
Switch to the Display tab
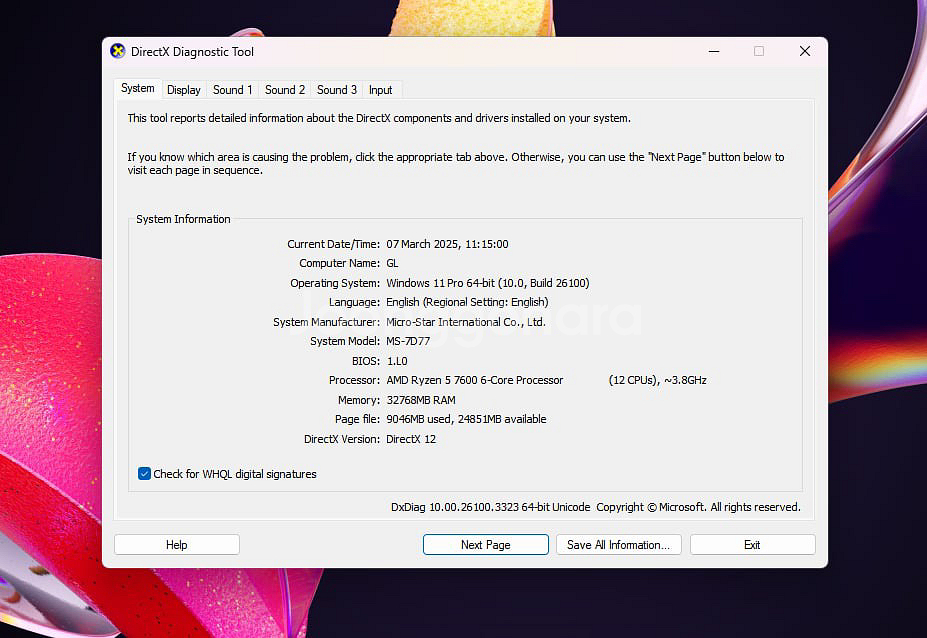tap(183, 90)
